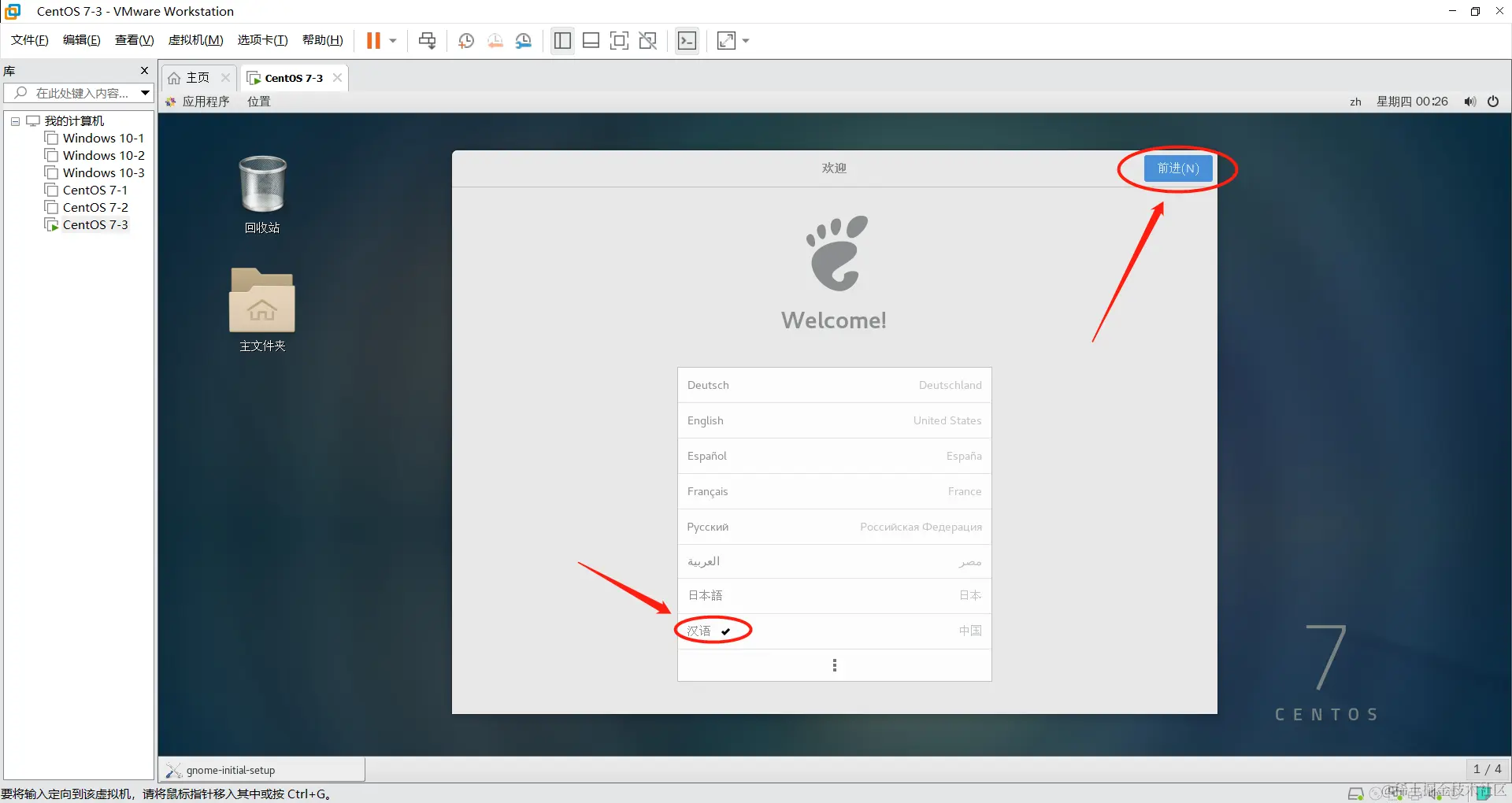Click the zh input method indicator
This screenshot has width=1512, height=803.
coord(1355,102)
